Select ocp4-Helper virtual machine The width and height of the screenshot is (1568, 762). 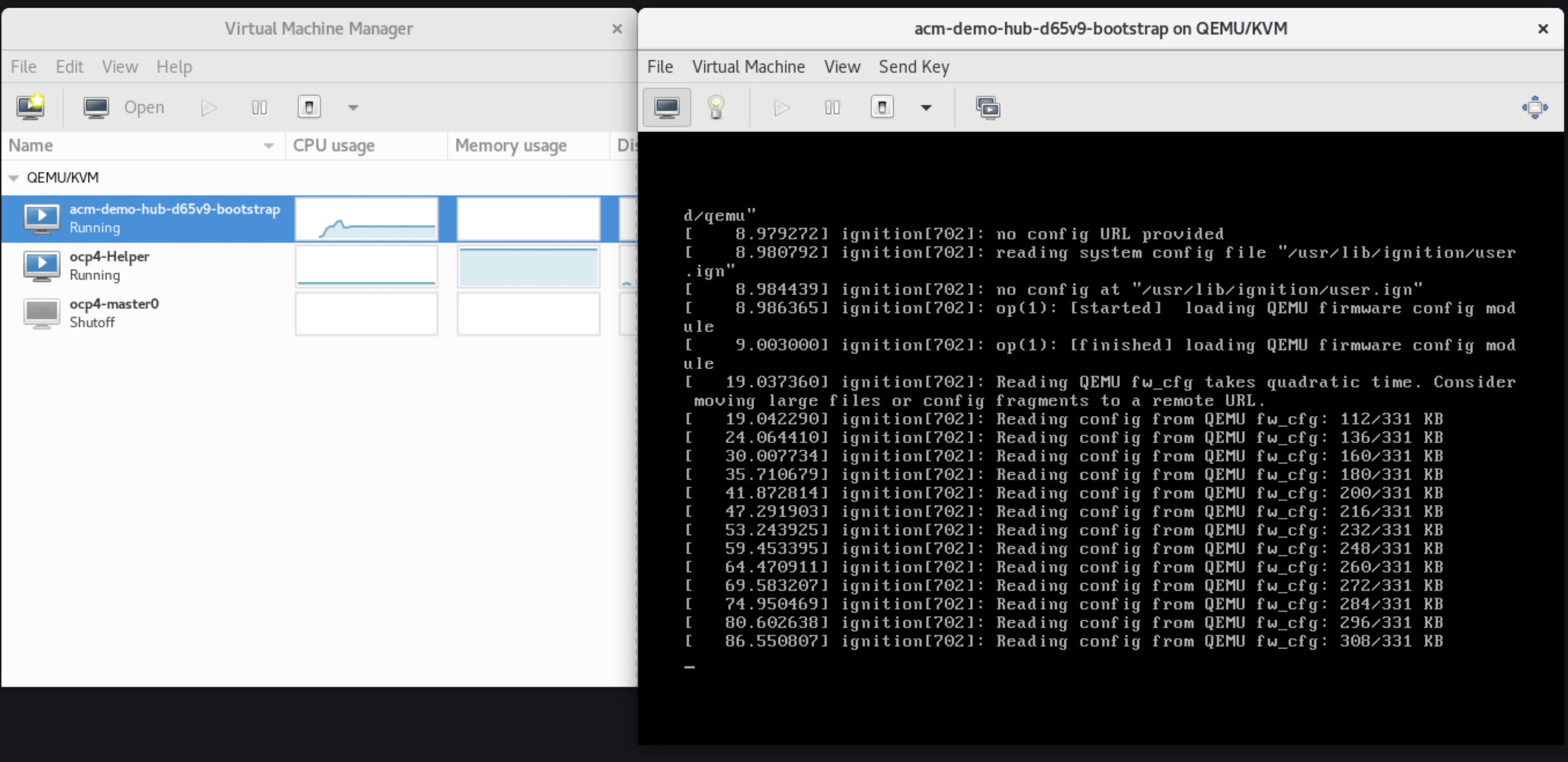[110, 266]
